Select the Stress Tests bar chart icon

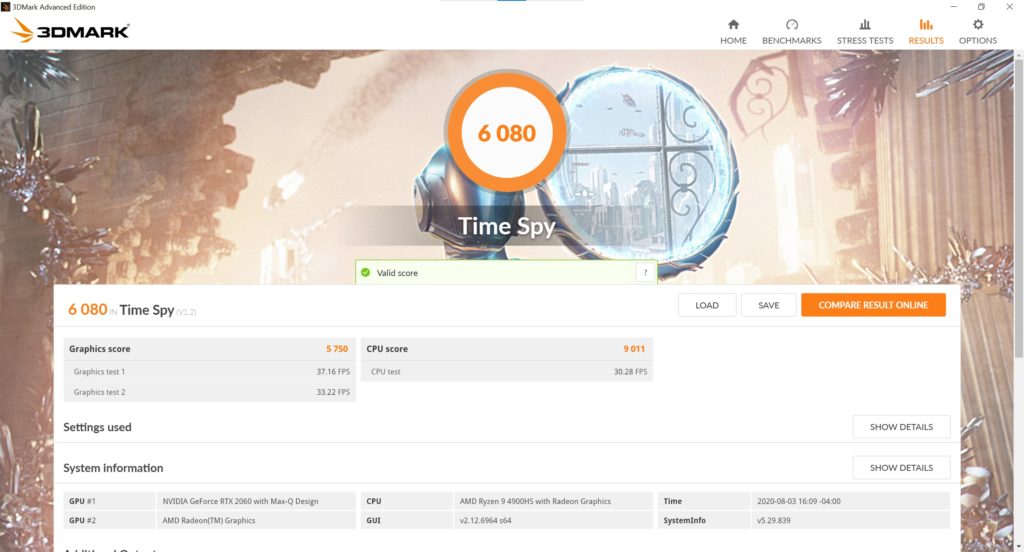[x=865, y=25]
